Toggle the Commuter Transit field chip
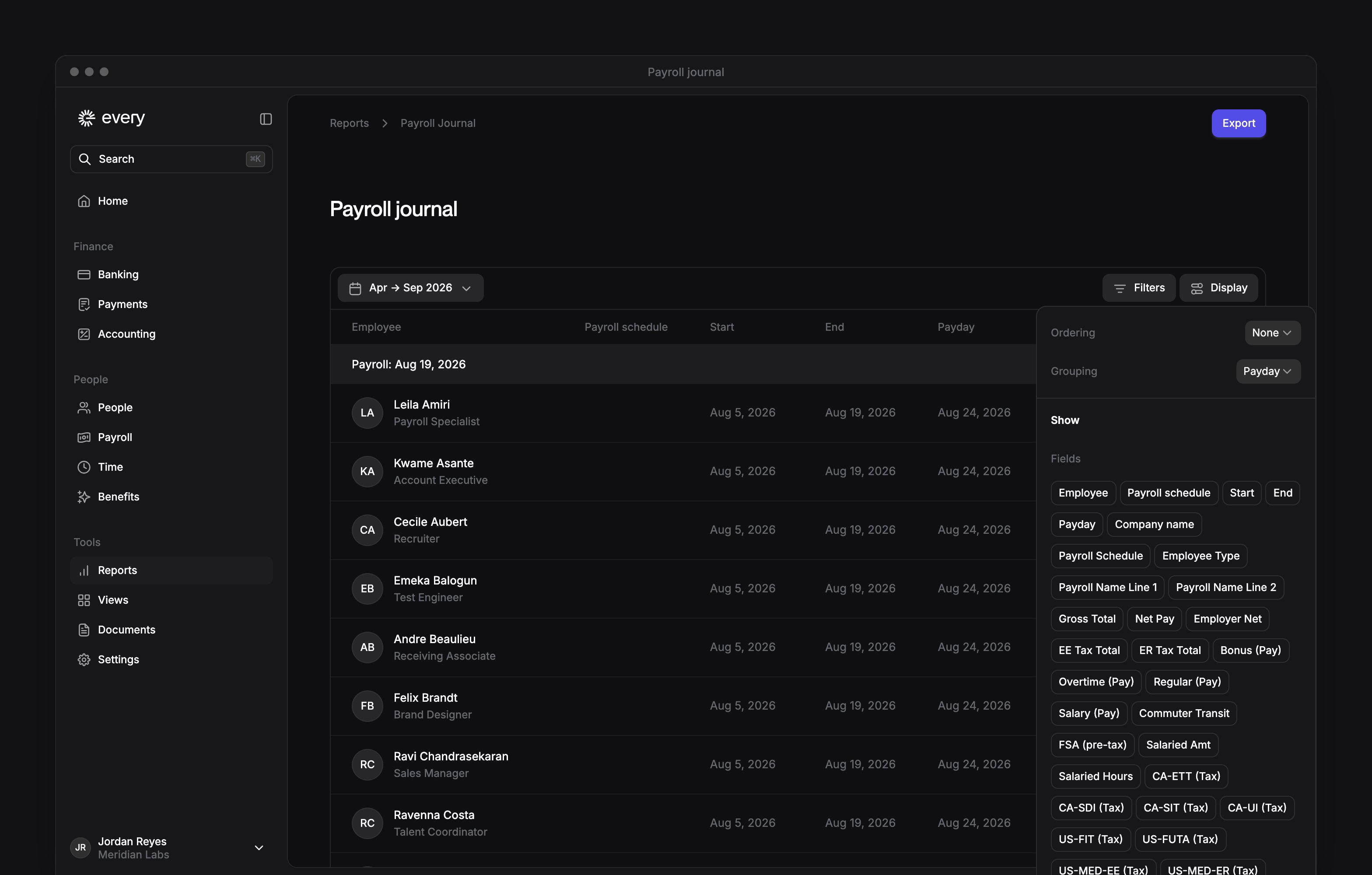 tap(1183, 713)
